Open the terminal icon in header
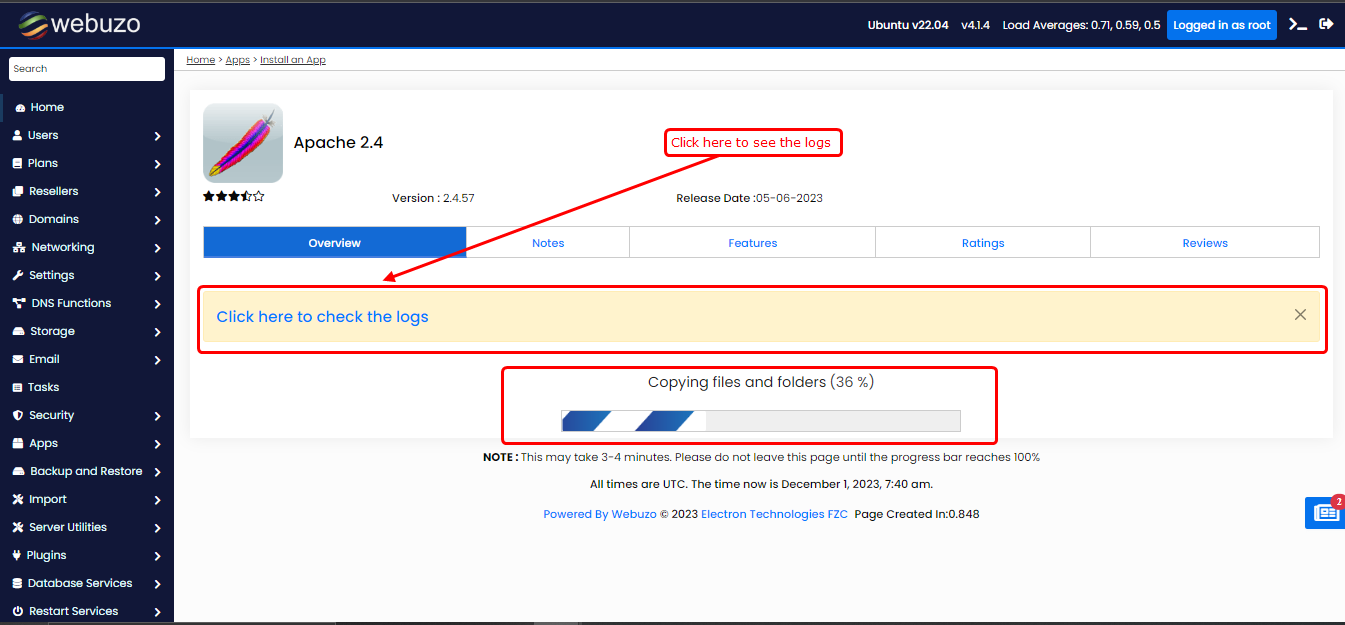 coord(1297,25)
